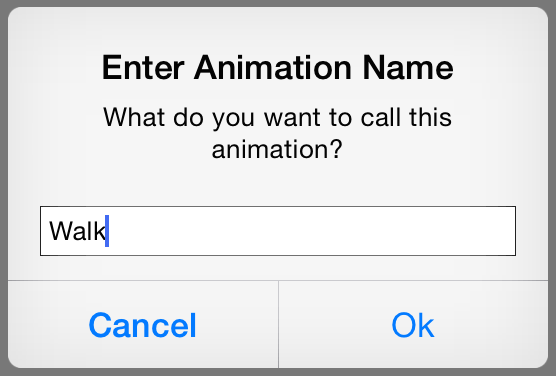This screenshot has width=556, height=376.
Task: Click the Enter Animation Name title
Action: (278, 67)
